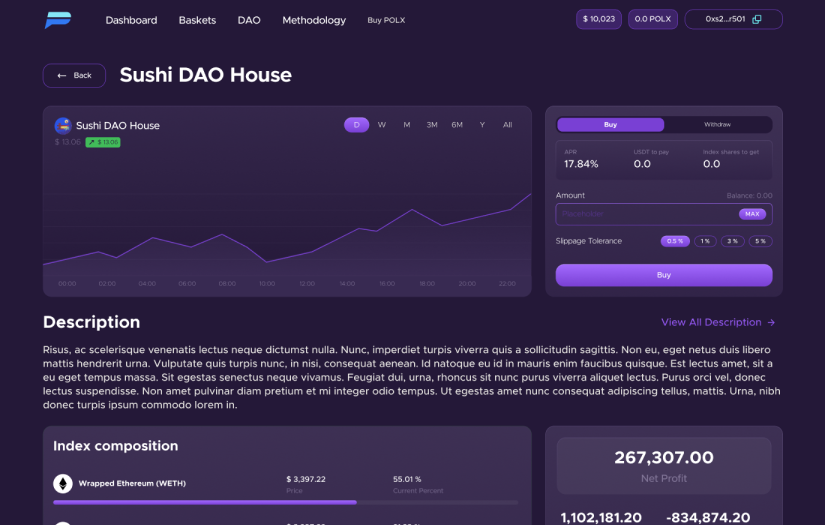Click the 12:00 chart axis label

307,284
